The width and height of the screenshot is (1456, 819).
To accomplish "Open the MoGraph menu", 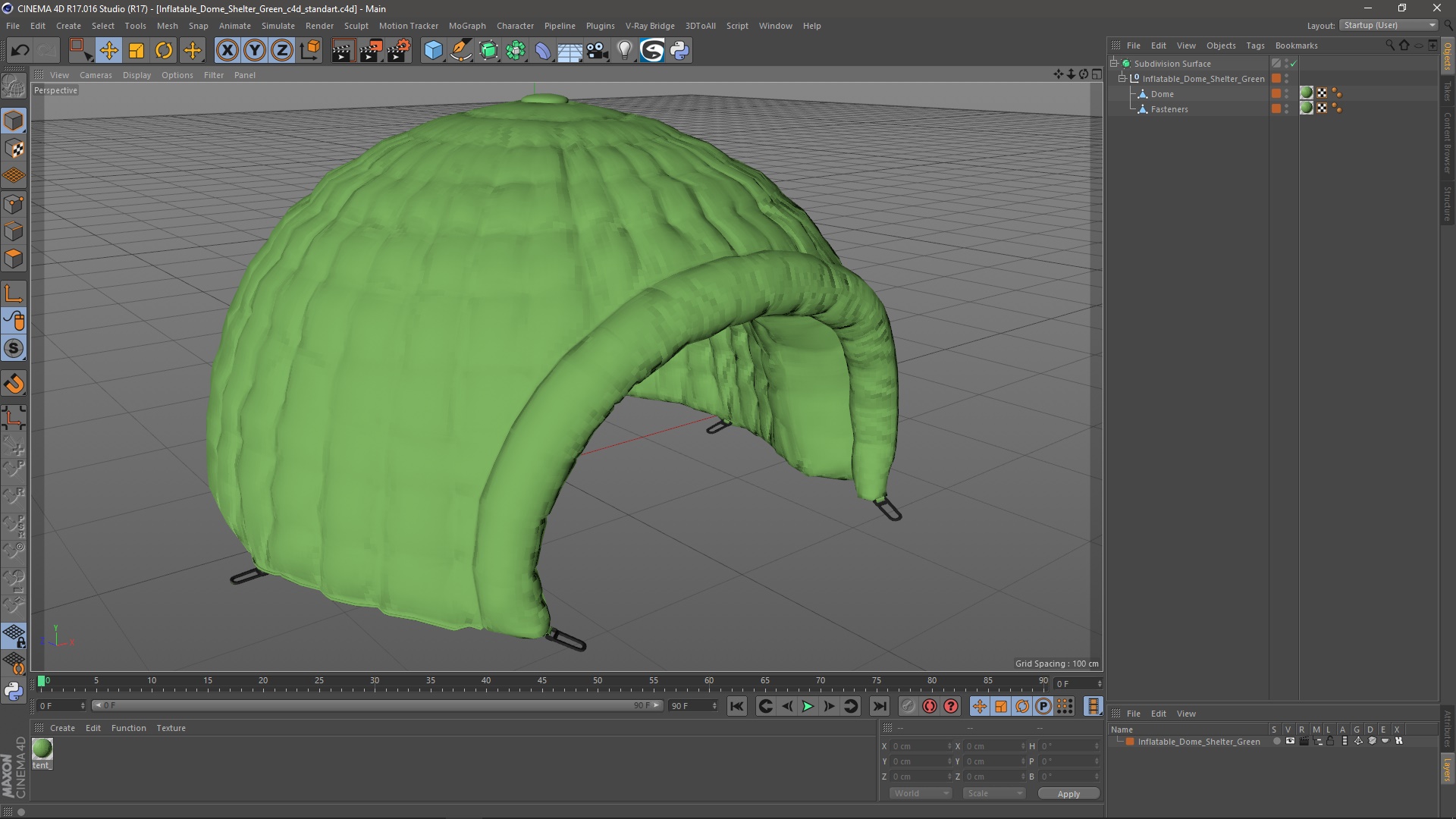I will coord(466,26).
